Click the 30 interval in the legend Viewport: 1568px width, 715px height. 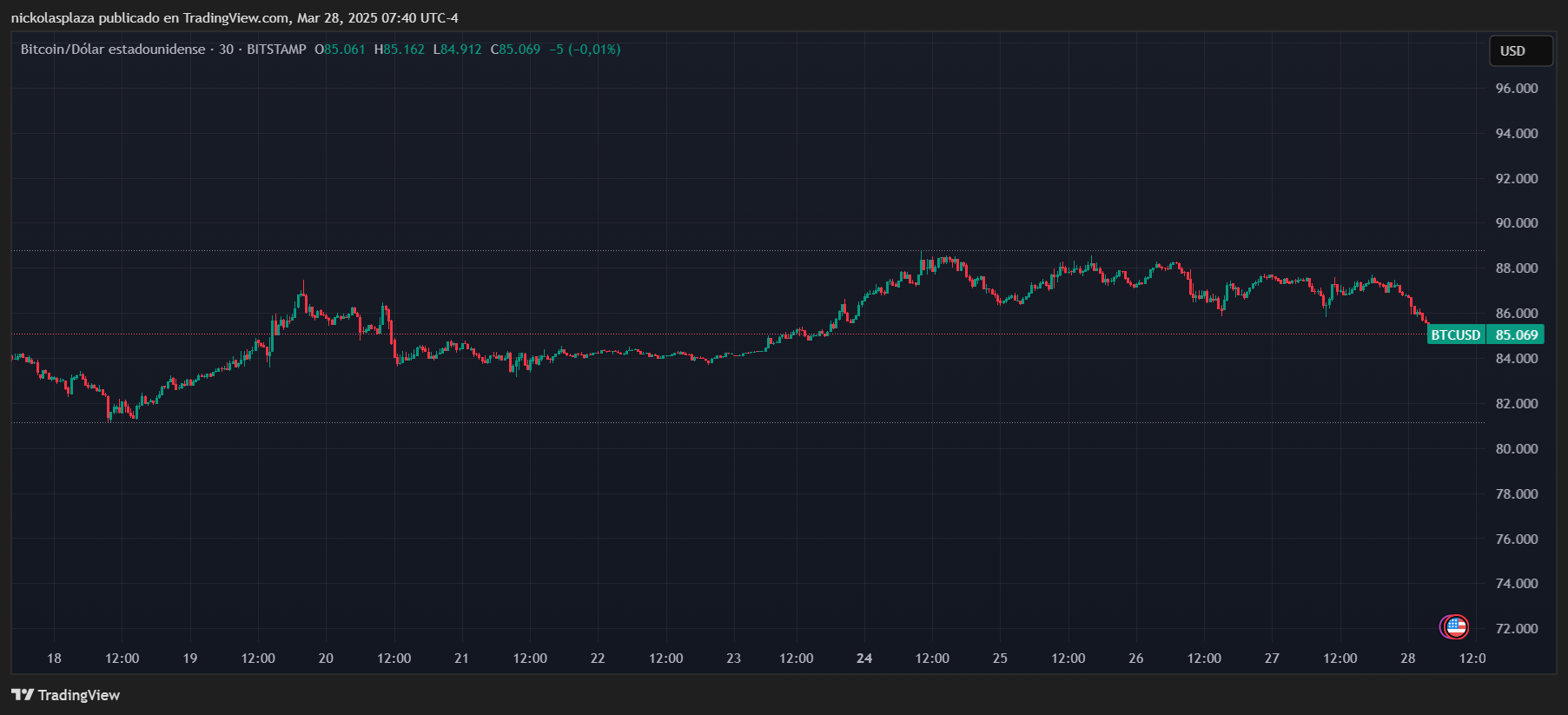tap(226, 50)
